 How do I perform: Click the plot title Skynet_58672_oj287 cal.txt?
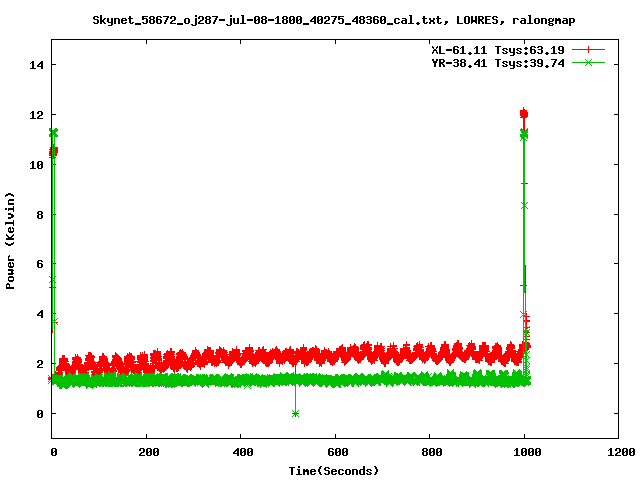click(333, 20)
